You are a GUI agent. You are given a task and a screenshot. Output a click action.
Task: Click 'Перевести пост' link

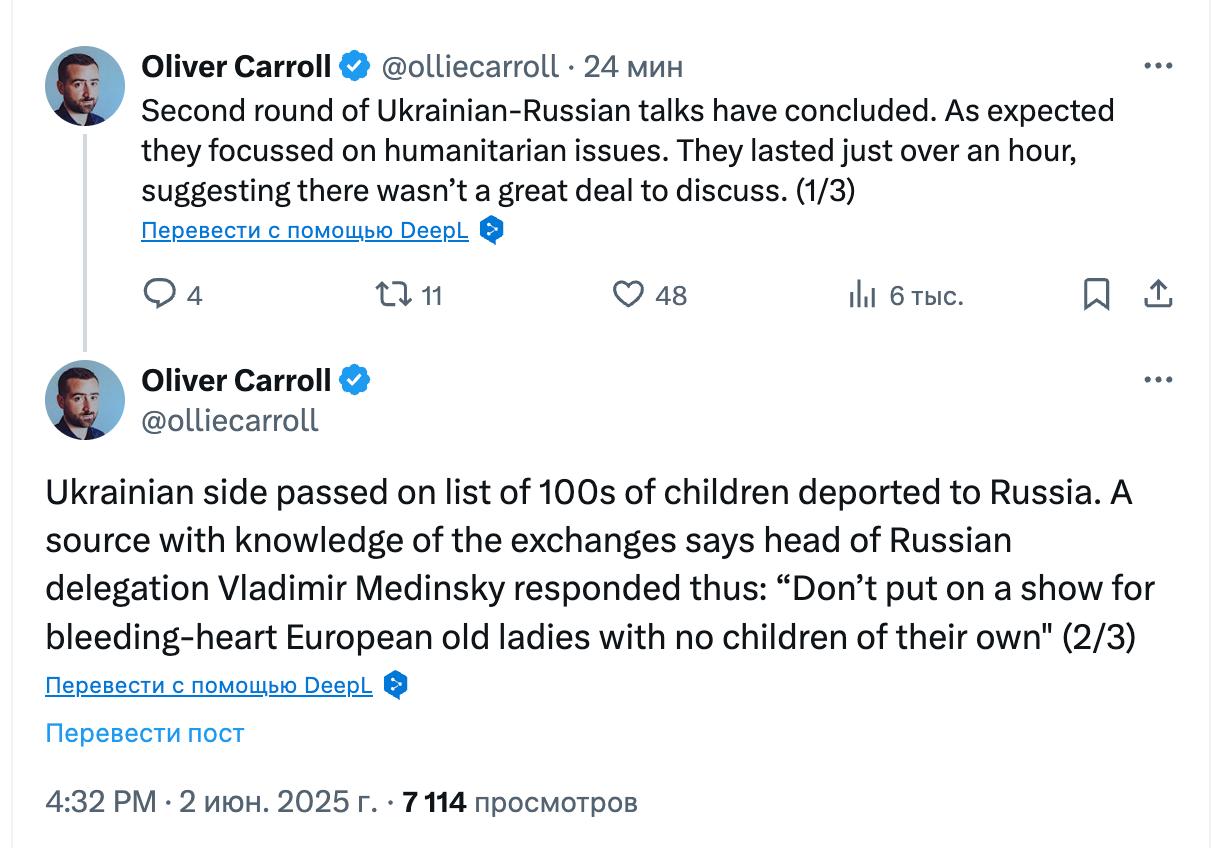point(144,733)
